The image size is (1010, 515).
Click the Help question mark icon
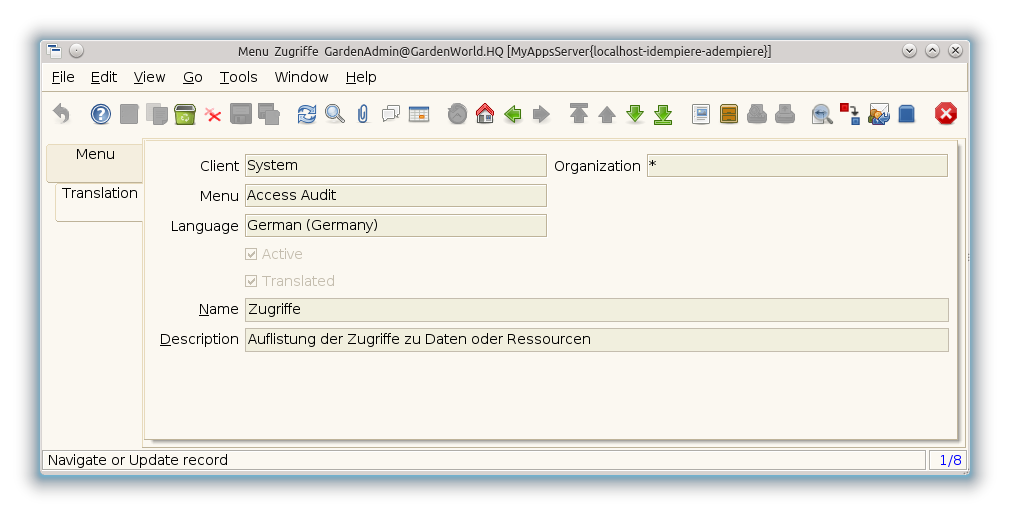[101, 114]
